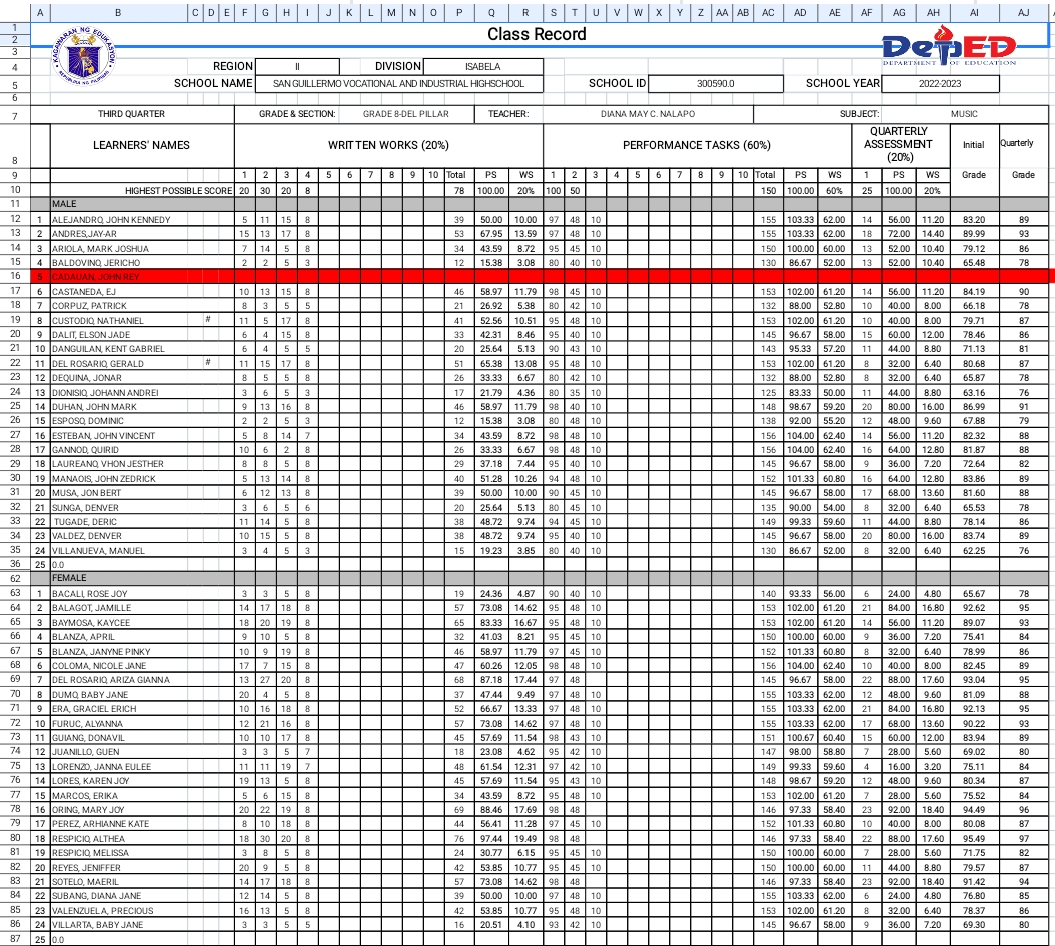The width and height of the screenshot is (1055, 946).
Task: Click 'HIGHEST POSSIBLE SCORE' label cell
Action: coord(142,190)
